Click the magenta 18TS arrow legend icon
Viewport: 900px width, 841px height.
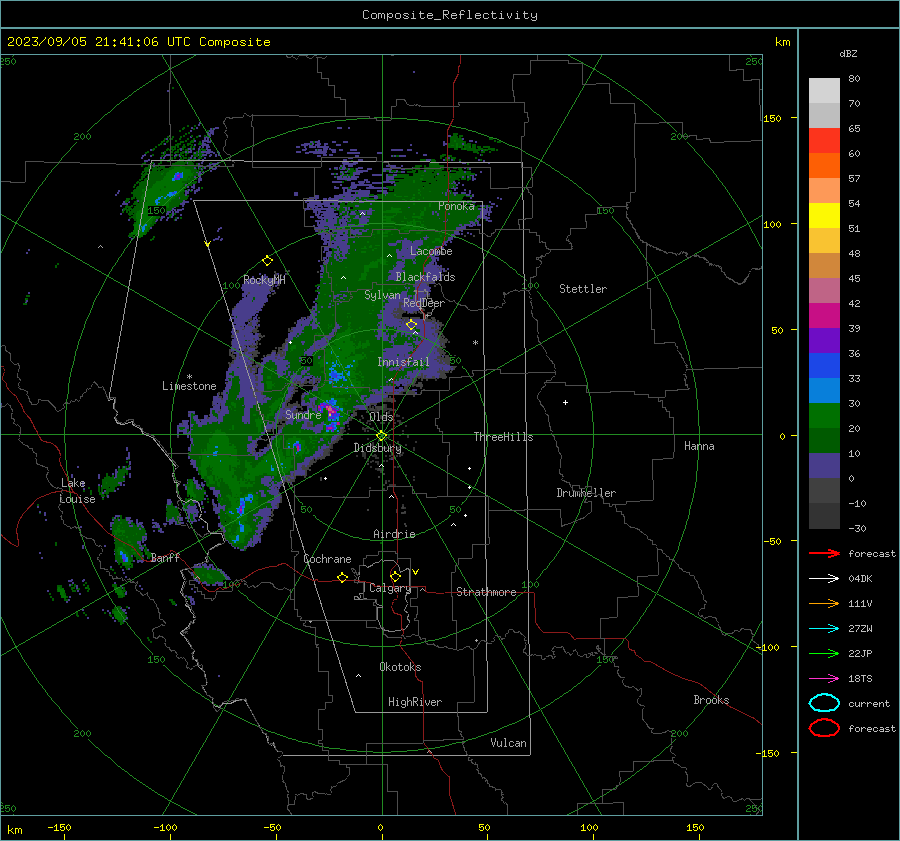click(824, 678)
